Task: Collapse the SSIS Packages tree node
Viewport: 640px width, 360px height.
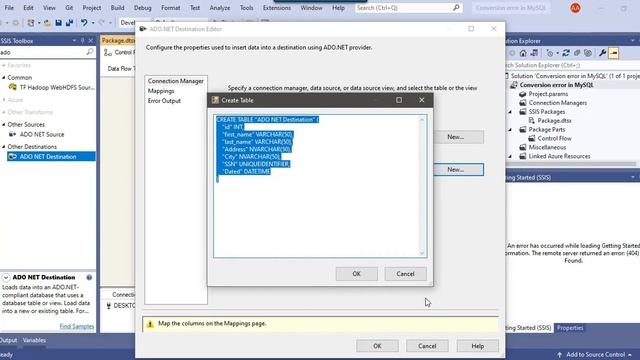Action: coord(510,112)
